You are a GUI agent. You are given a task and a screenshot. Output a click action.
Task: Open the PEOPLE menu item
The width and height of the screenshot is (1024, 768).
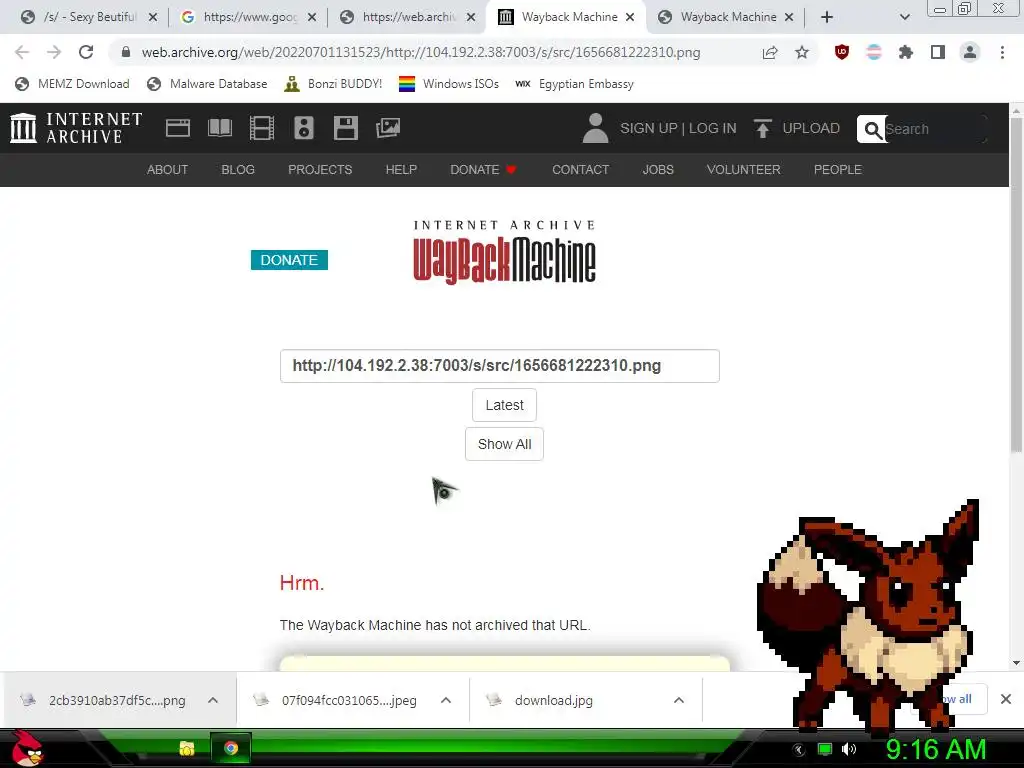[838, 170]
